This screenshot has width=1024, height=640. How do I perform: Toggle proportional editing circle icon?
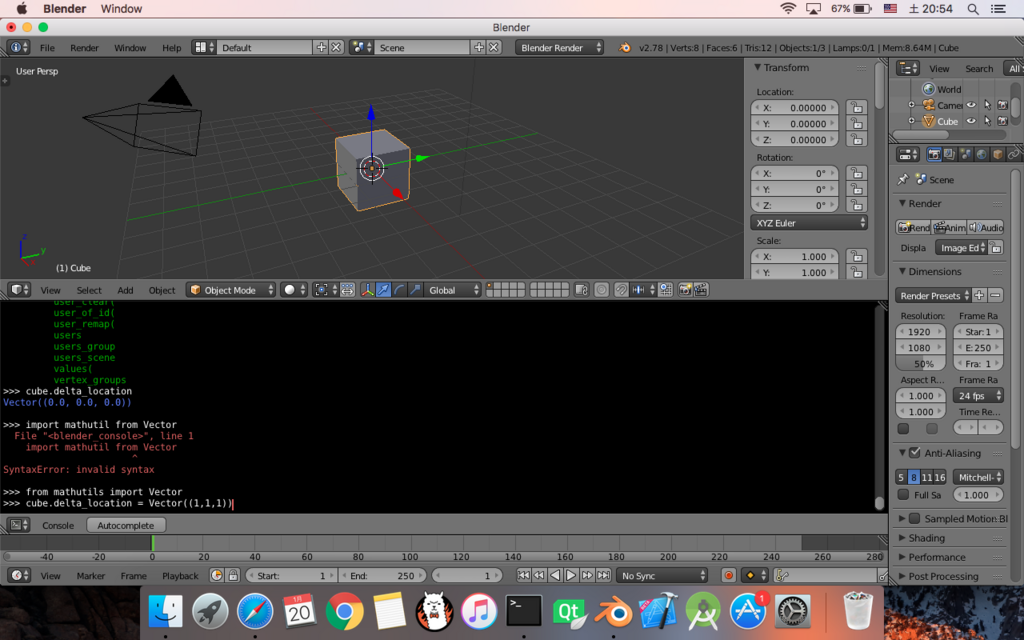(601, 290)
